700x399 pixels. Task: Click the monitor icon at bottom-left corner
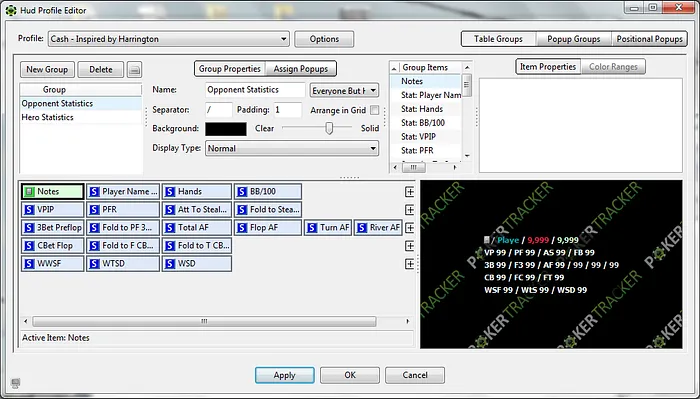(x=16, y=383)
